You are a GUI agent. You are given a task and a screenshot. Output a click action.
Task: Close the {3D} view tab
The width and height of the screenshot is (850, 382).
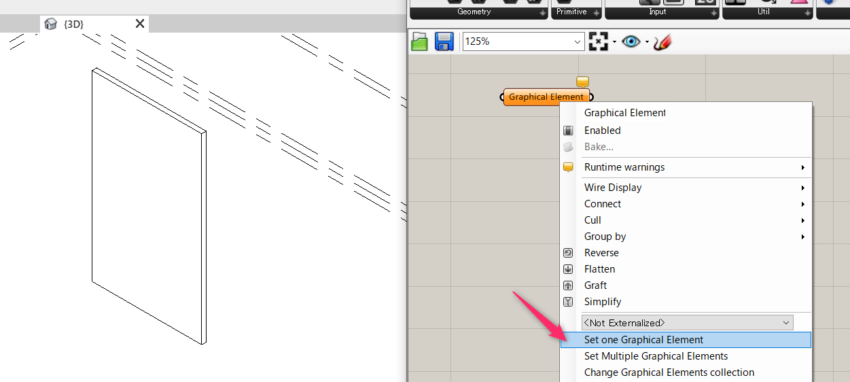click(x=140, y=24)
